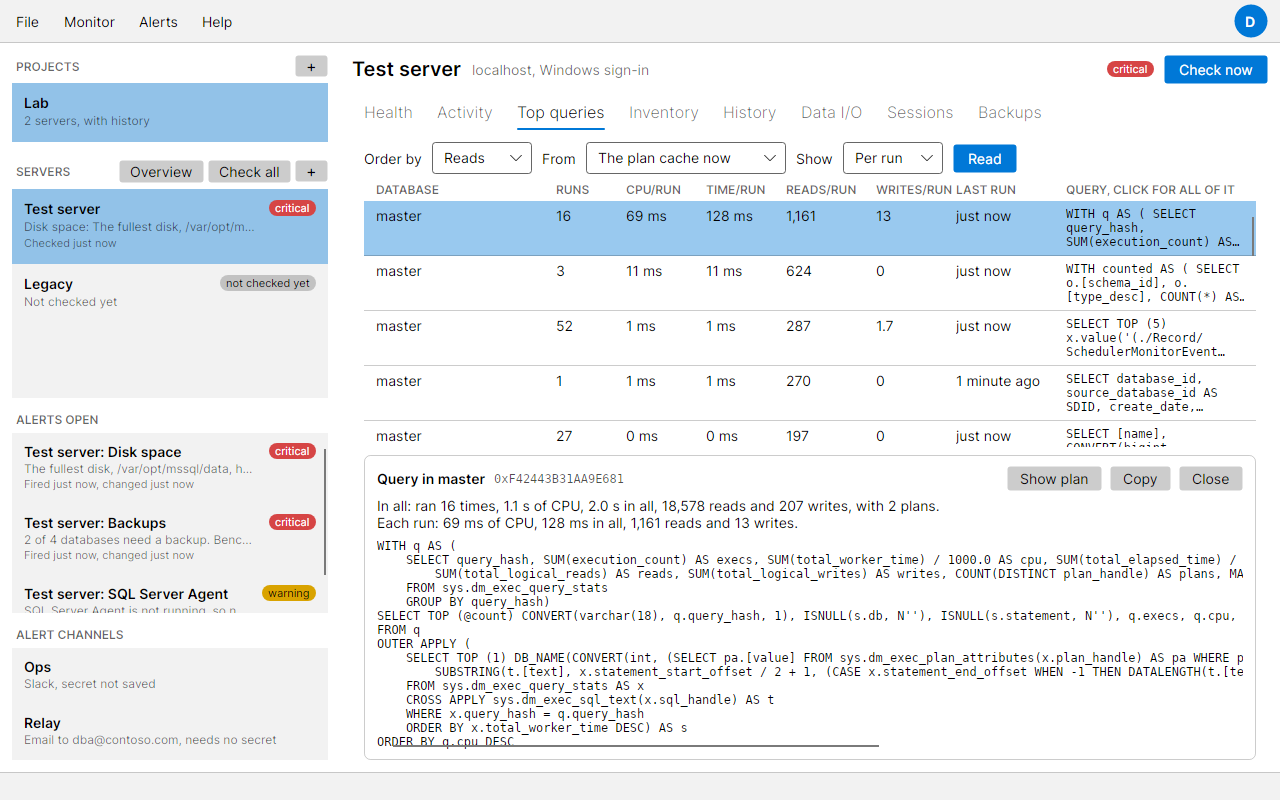Open the File menu

[x=28, y=22]
